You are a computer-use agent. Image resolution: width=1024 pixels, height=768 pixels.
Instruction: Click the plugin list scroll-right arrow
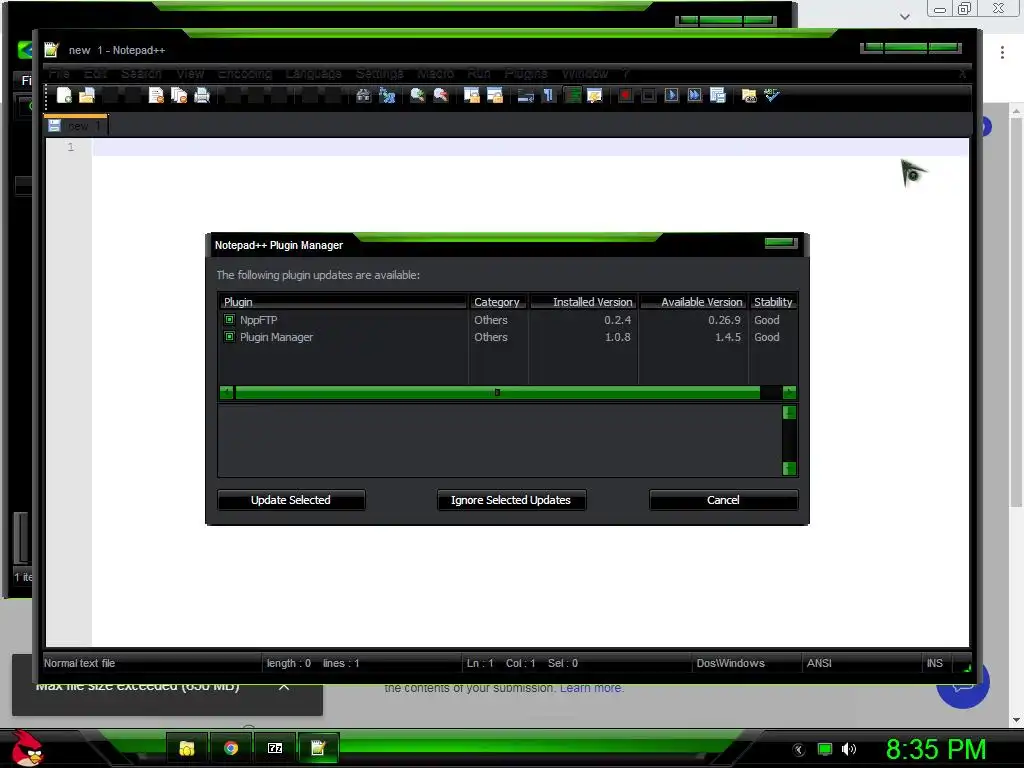pos(789,392)
